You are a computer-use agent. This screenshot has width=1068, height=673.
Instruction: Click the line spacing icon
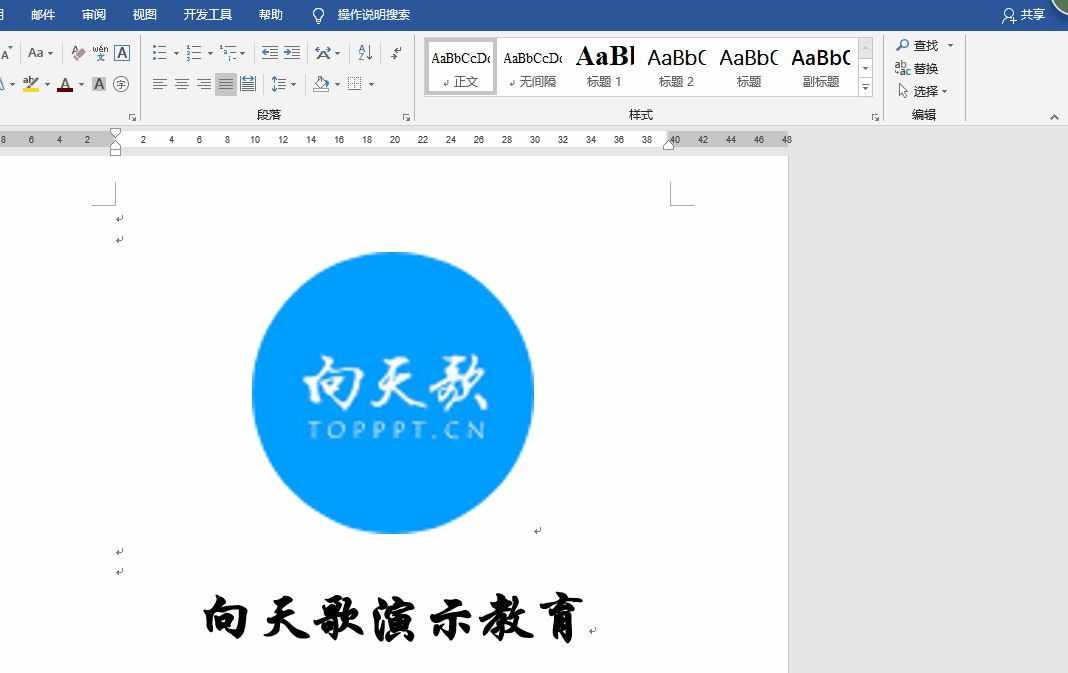279,84
